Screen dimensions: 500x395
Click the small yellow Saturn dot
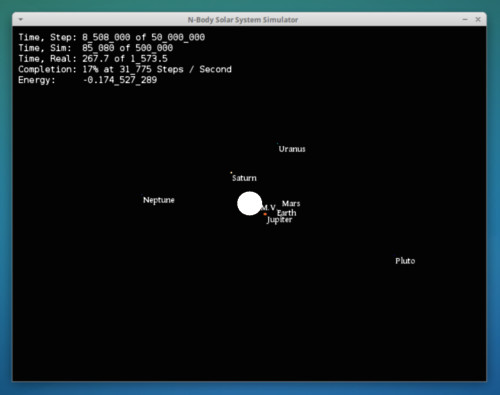click(x=231, y=173)
